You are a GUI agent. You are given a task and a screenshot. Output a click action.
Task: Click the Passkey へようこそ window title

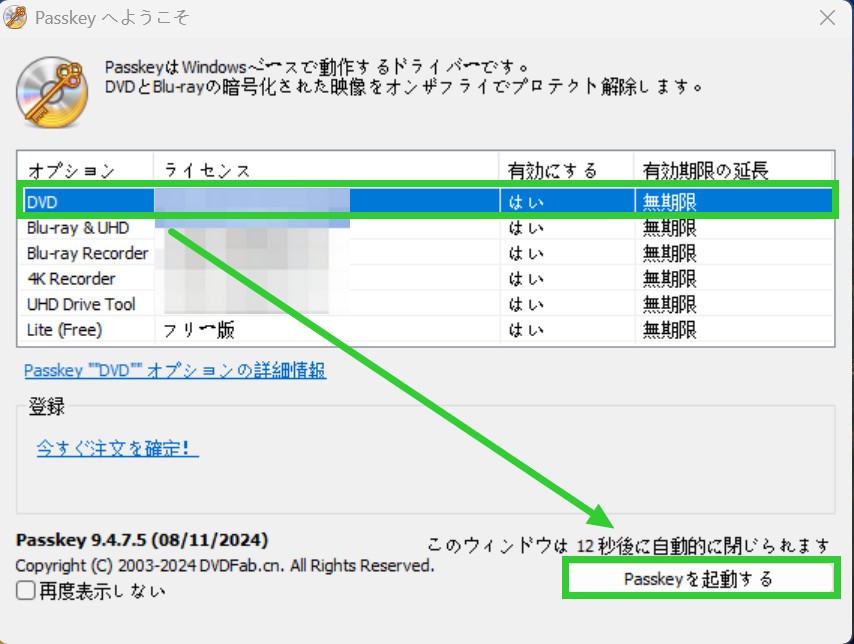point(112,18)
